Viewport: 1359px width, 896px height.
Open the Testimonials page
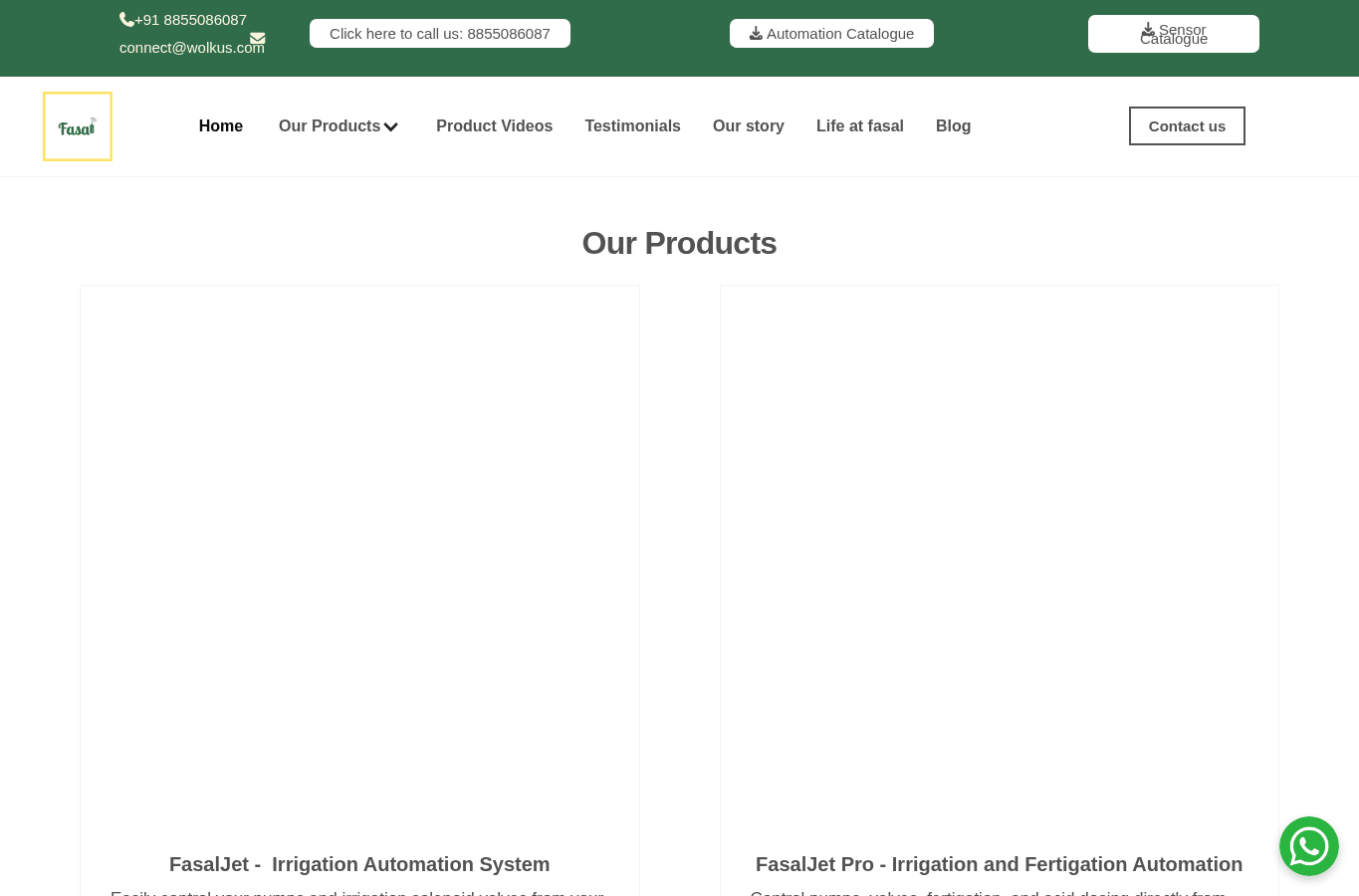[632, 126]
